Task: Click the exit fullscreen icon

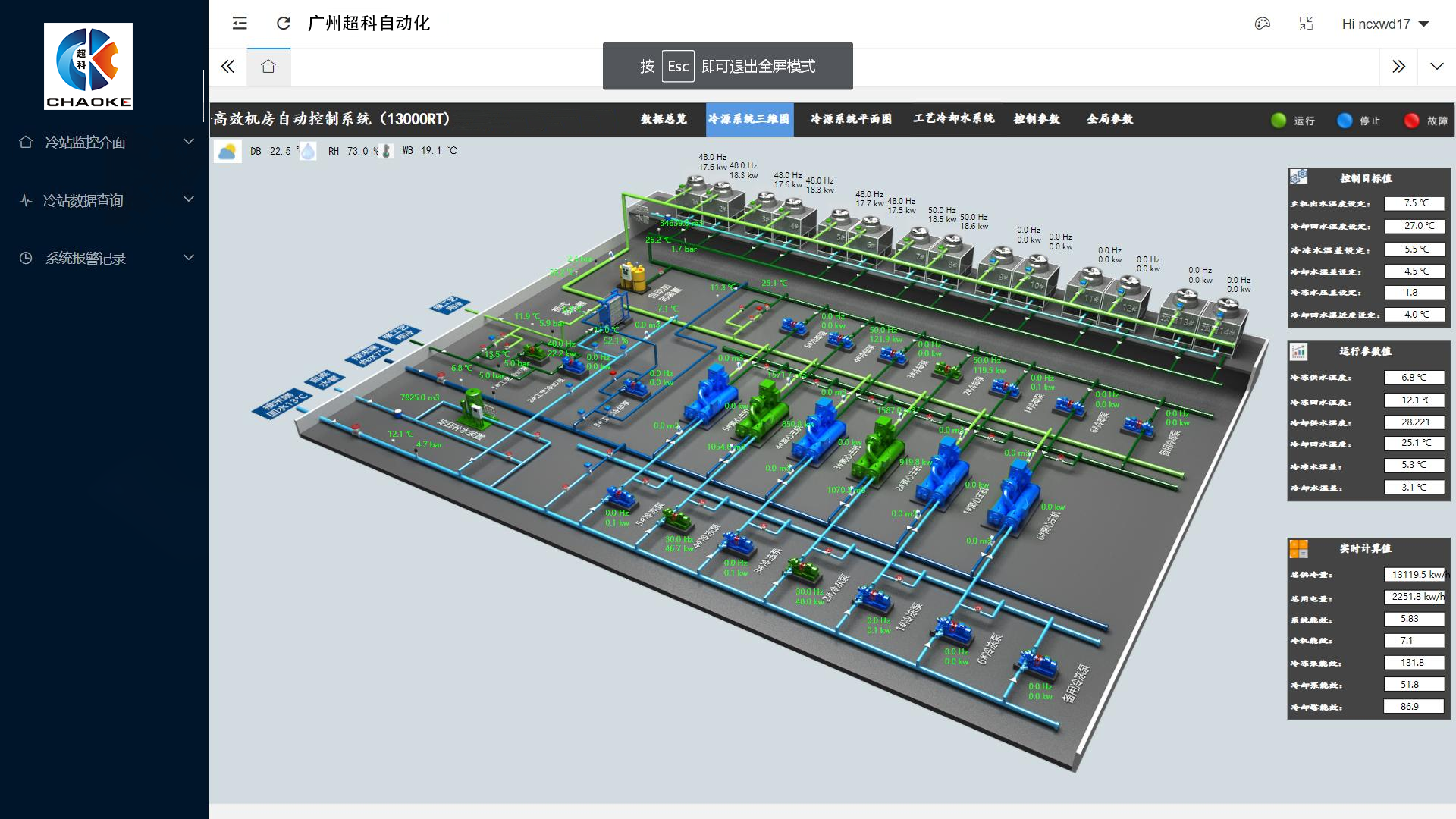Action: (1306, 24)
